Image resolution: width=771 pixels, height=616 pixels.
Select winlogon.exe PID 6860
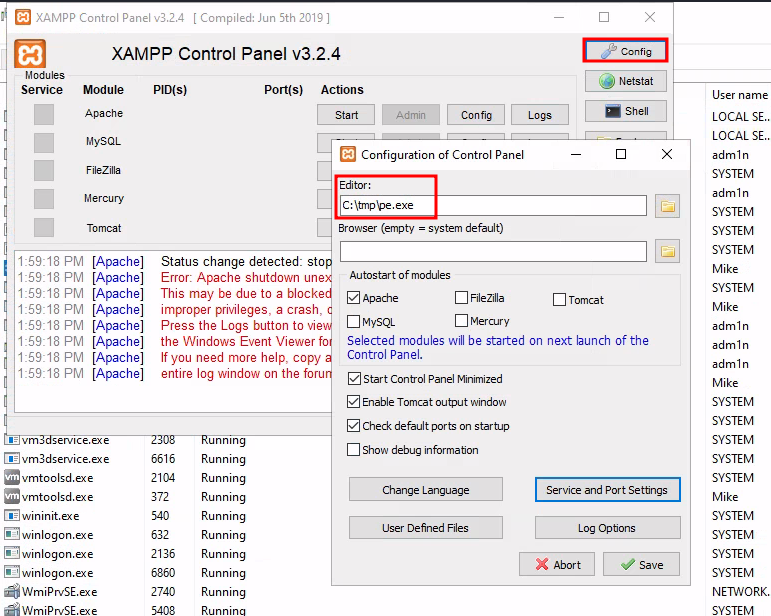386,573
